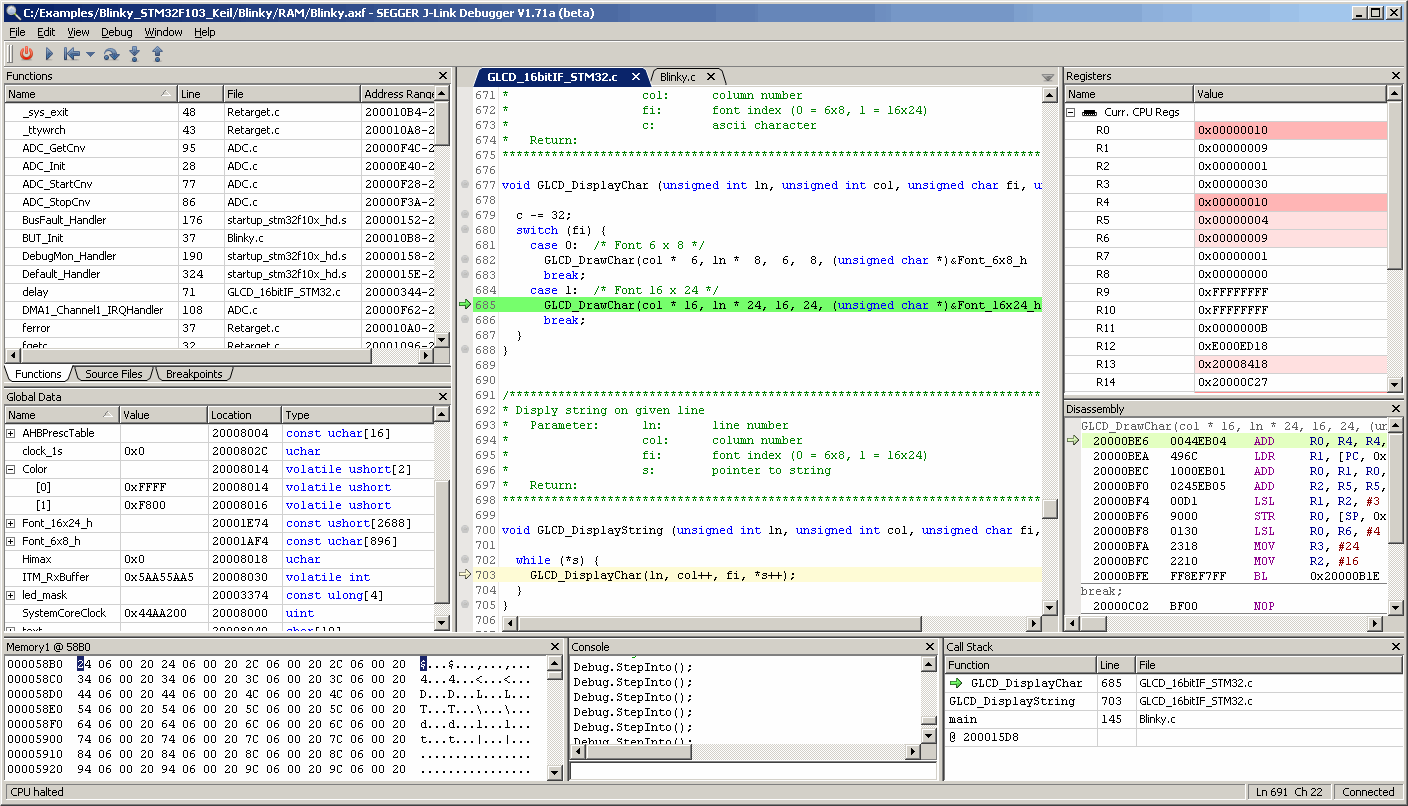Click the CPU chip icon beside Curr. CPU Regs
1408x806 pixels.
[1089, 112]
